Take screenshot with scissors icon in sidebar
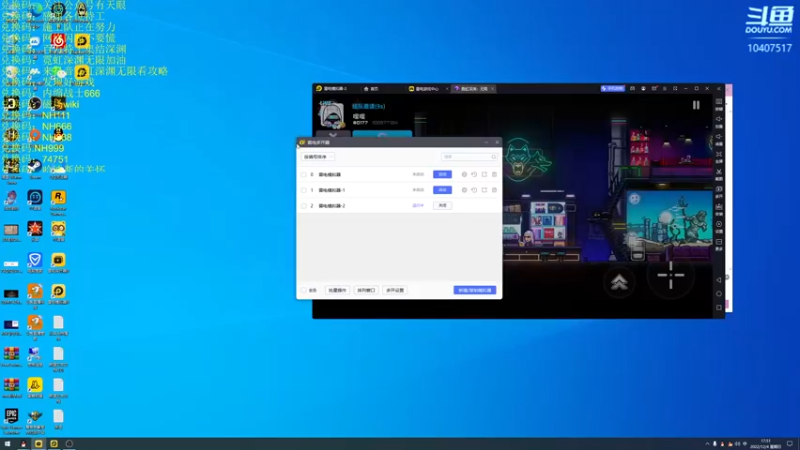Screen dimensions: 800x450 pyautogui.click(x=718, y=173)
